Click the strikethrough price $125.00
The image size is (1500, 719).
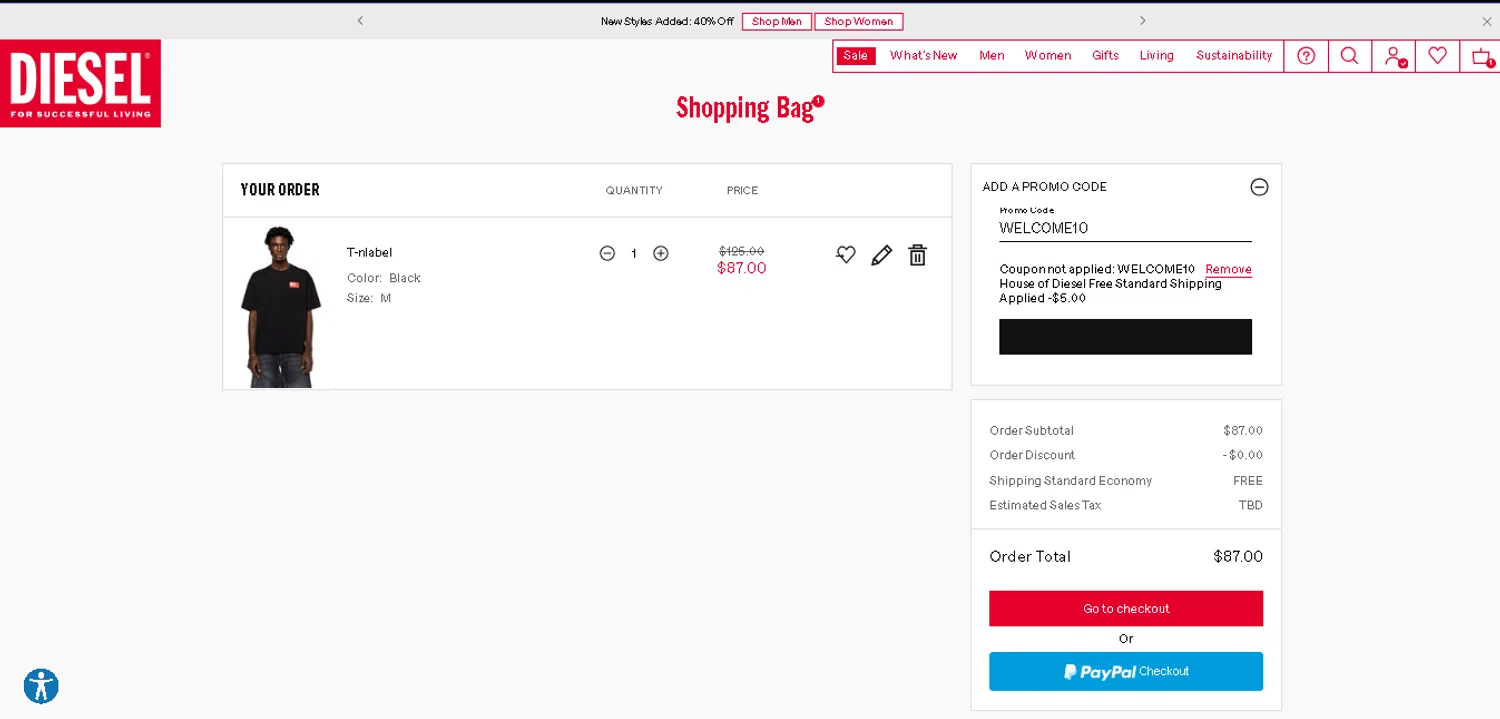[x=741, y=251]
